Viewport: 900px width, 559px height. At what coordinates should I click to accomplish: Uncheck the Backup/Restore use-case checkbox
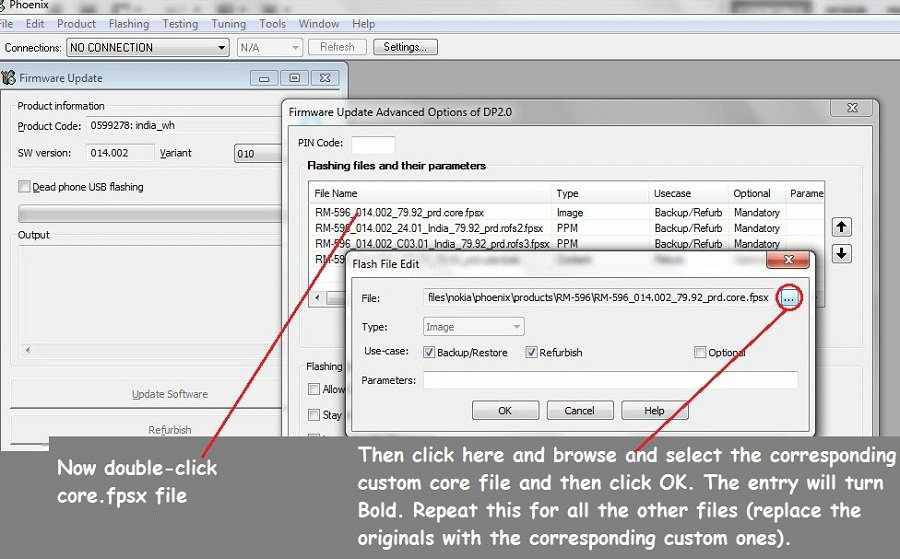tap(429, 352)
